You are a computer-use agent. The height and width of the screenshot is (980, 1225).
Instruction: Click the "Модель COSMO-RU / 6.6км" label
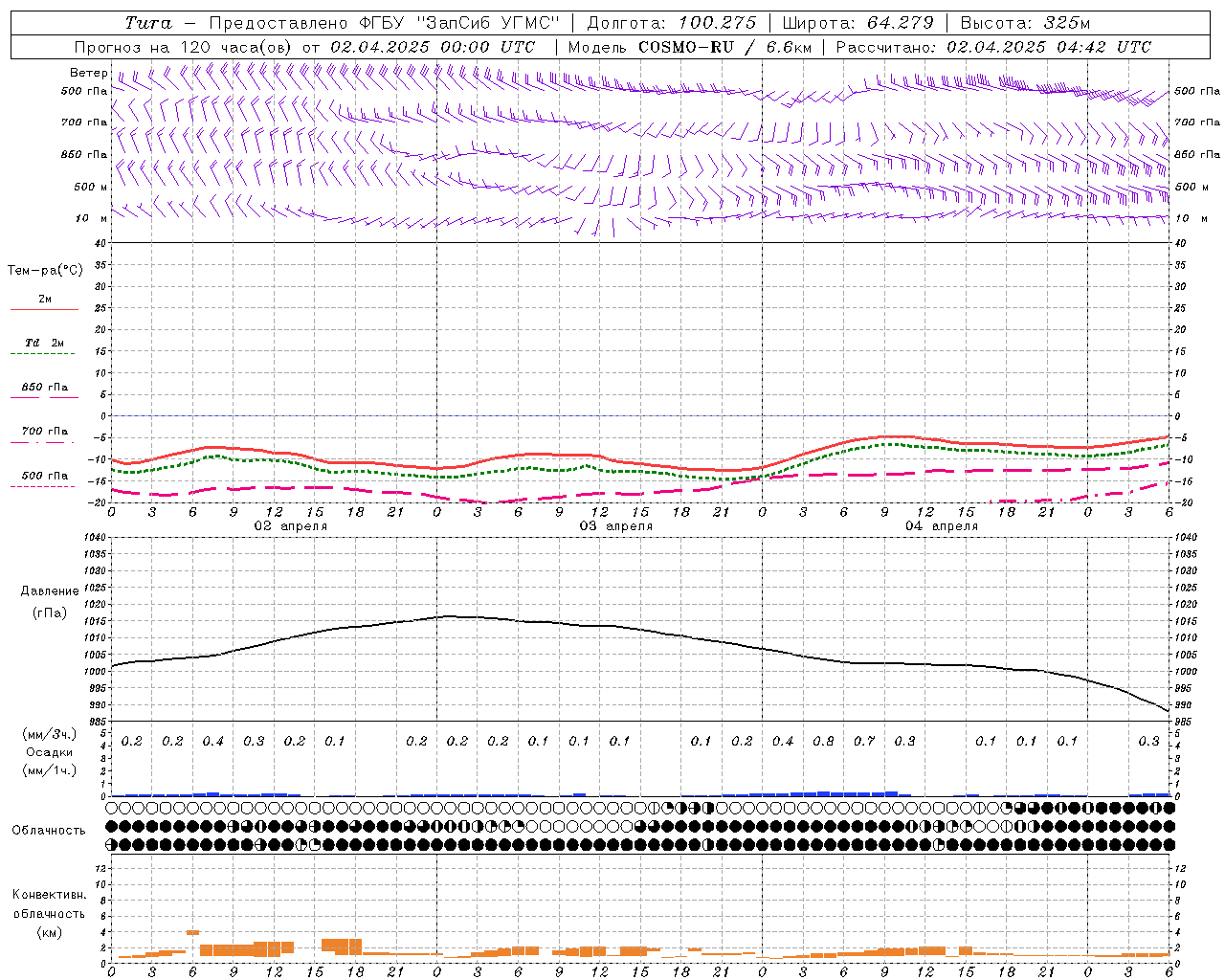pyautogui.click(x=690, y=47)
